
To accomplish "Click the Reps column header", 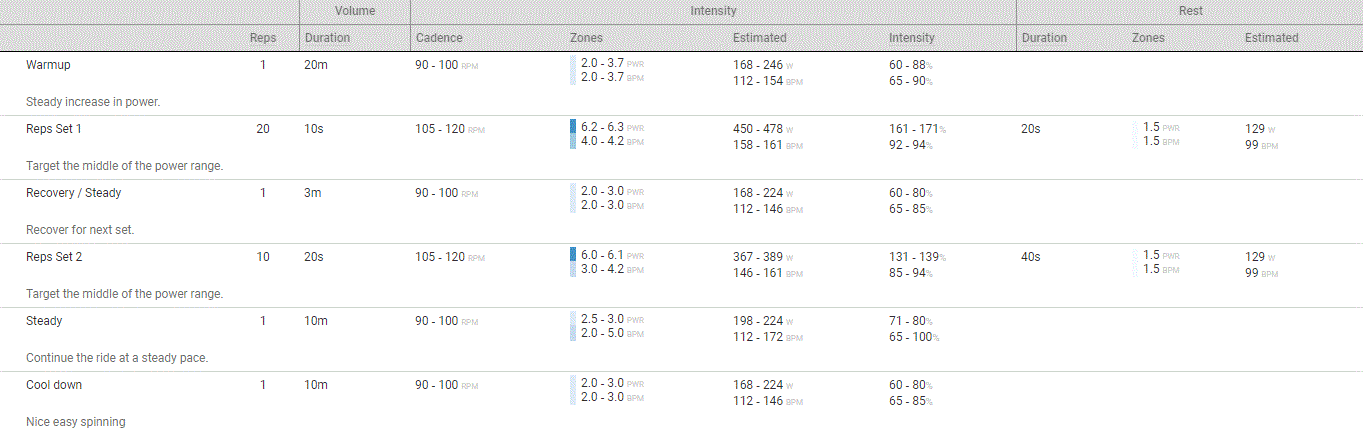I will tap(263, 38).
